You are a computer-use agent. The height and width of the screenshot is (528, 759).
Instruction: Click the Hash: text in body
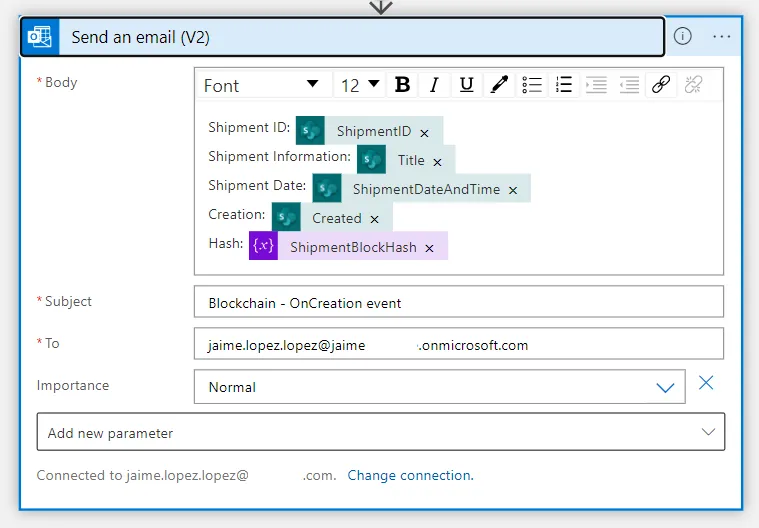click(x=226, y=243)
